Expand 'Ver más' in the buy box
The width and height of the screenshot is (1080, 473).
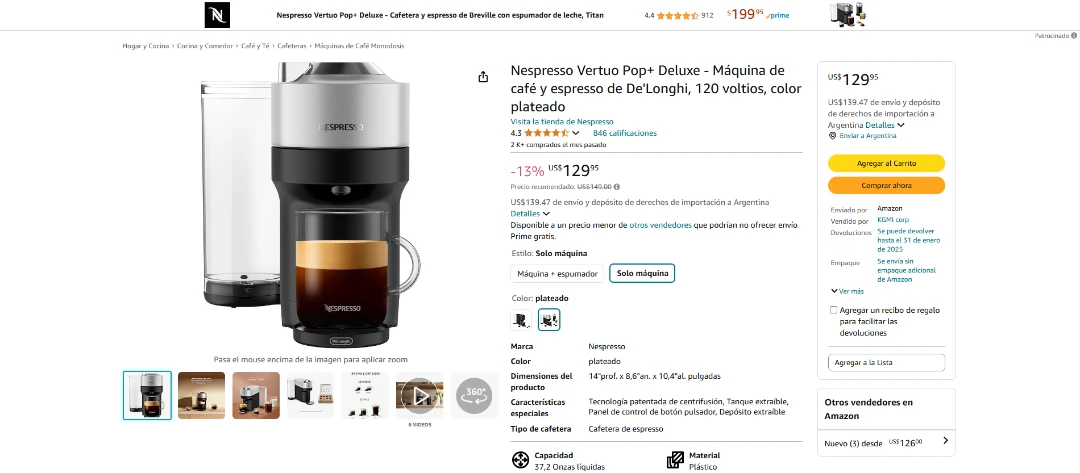point(846,291)
